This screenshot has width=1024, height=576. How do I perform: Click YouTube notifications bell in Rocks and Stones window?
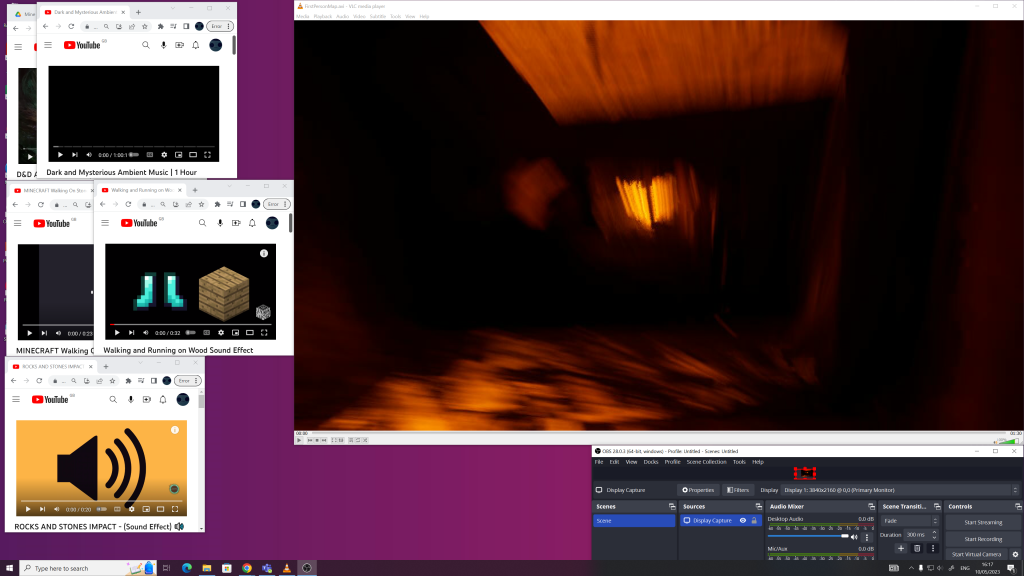pos(163,399)
